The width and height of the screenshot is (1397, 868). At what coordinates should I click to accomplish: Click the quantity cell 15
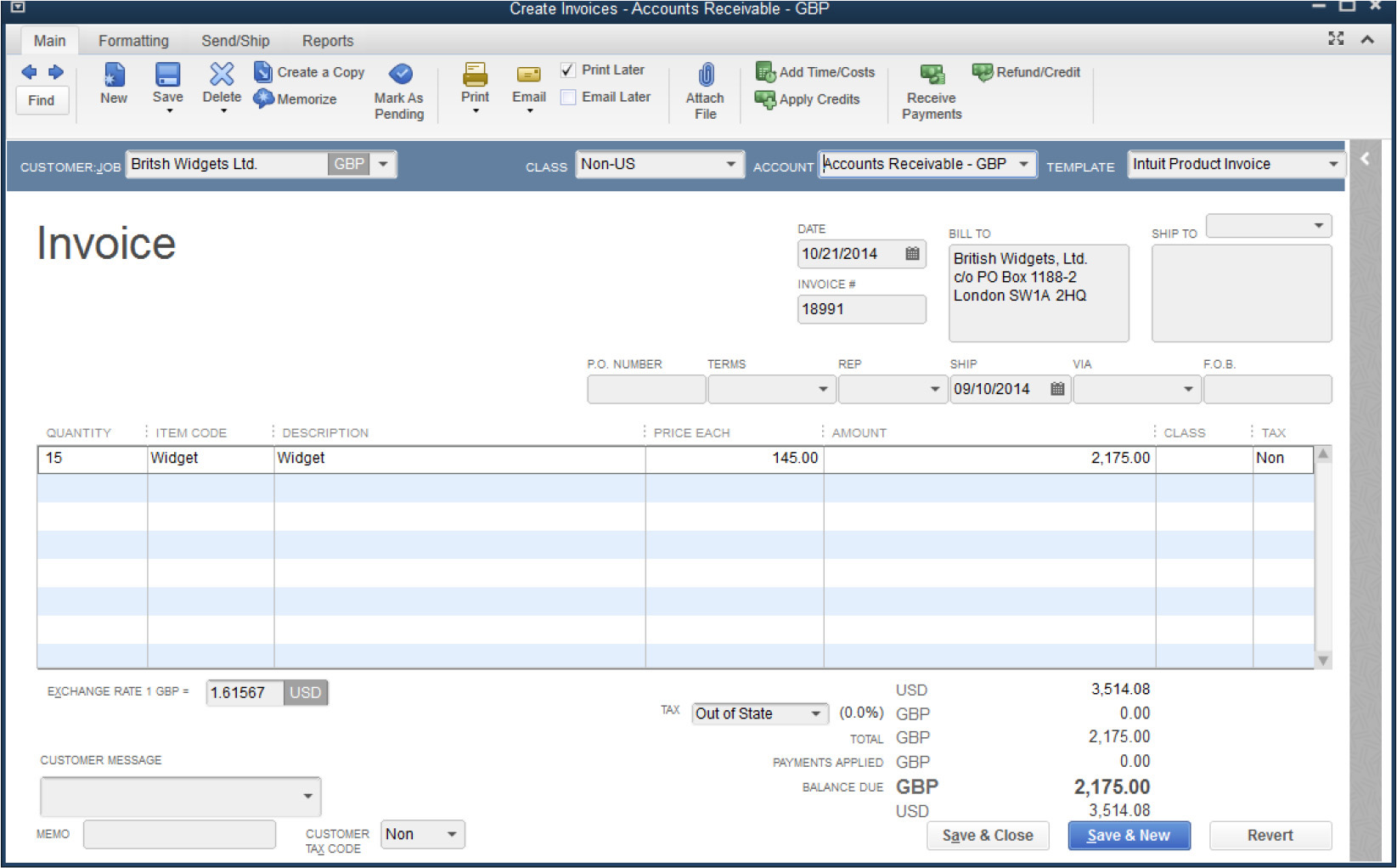93,459
